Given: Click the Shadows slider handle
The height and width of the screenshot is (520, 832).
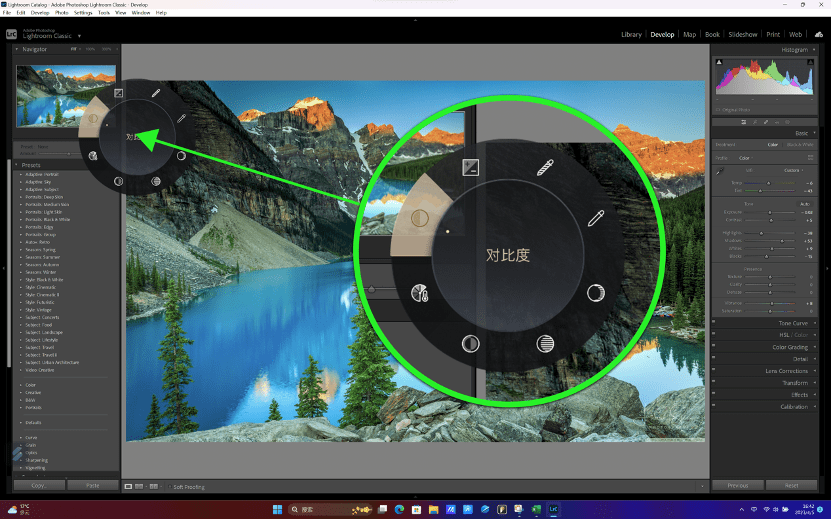Looking at the screenshot, I should (782, 241).
